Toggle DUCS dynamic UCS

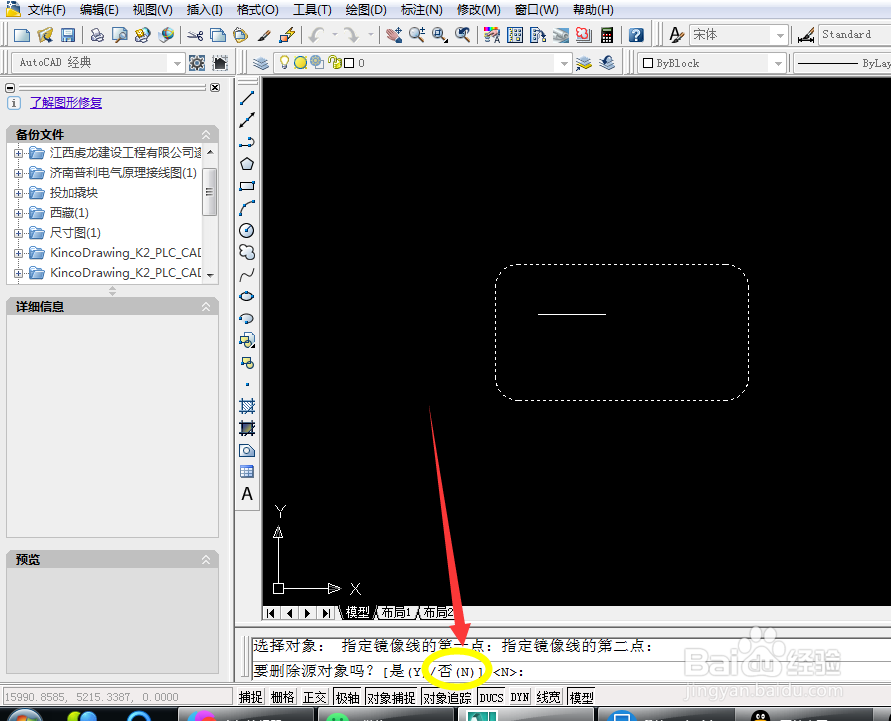(492, 697)
